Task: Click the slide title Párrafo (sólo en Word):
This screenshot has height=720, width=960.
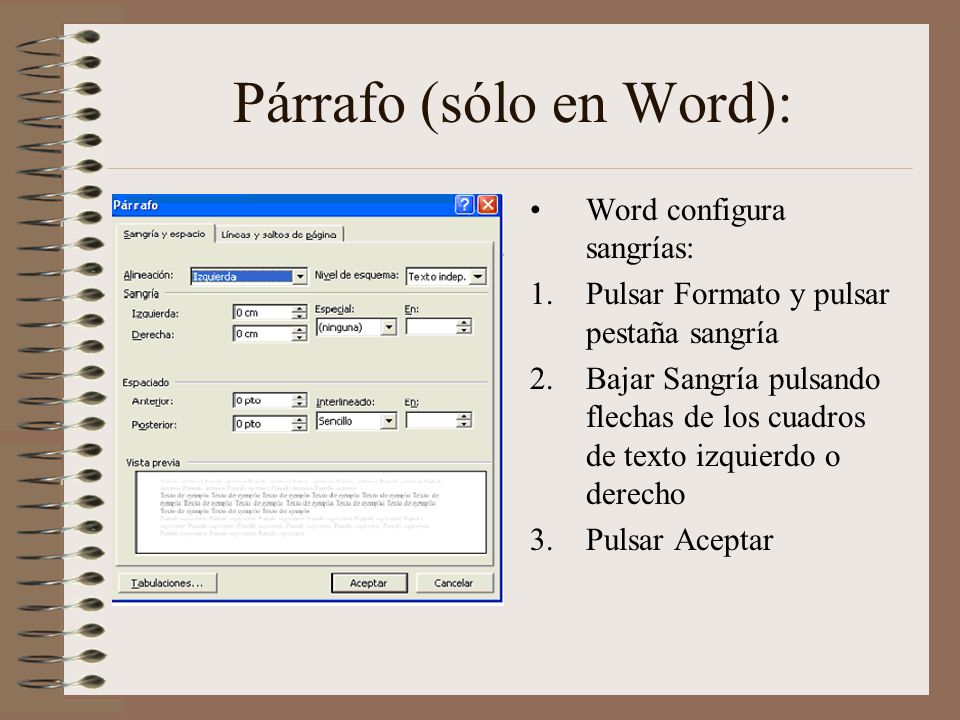Action: [512, 104]
